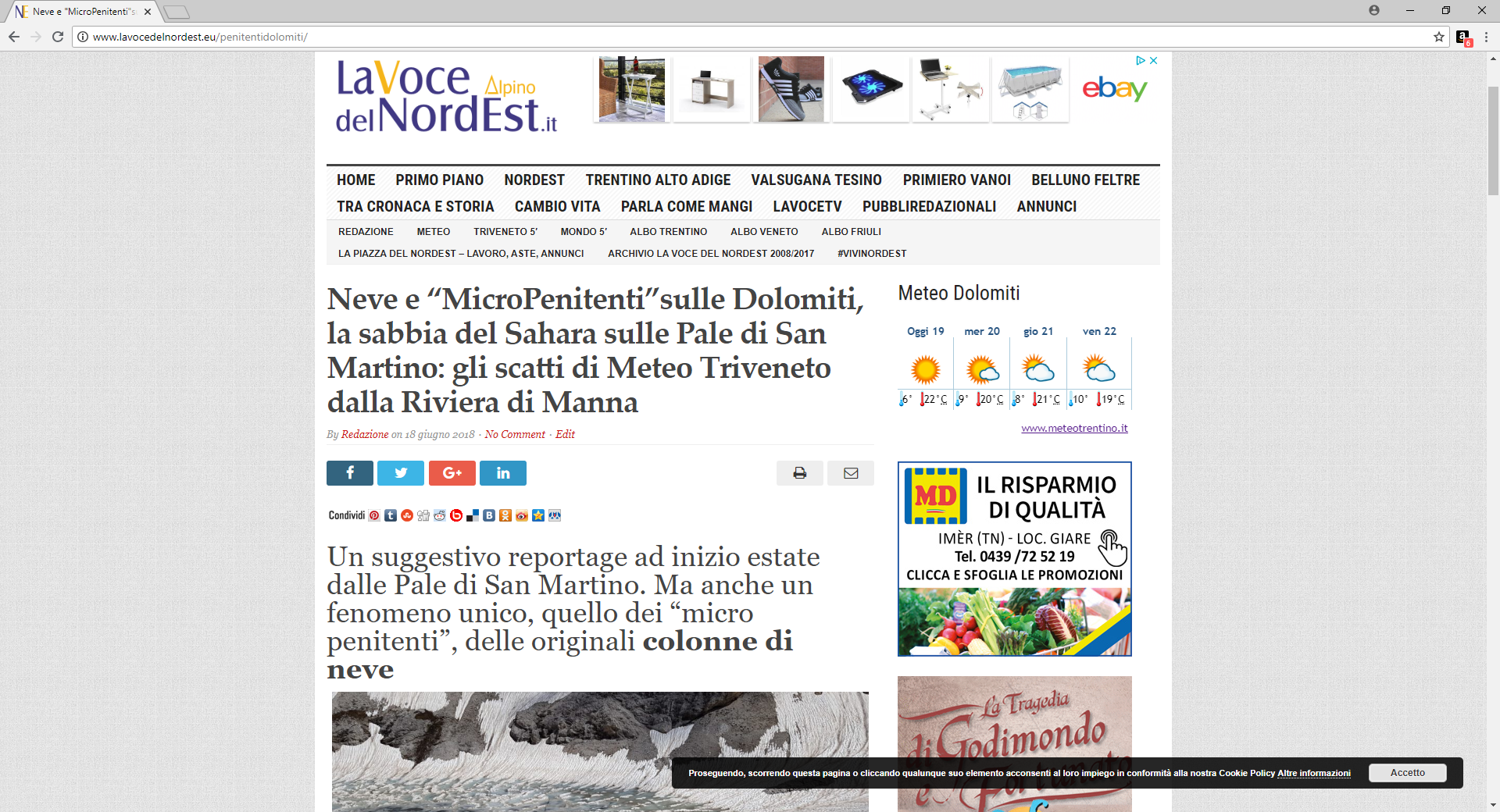Viewport: 1500px width, 812px height.
Task: Open Chrome's three-dot menu
Action: [x=1486, y=37]
